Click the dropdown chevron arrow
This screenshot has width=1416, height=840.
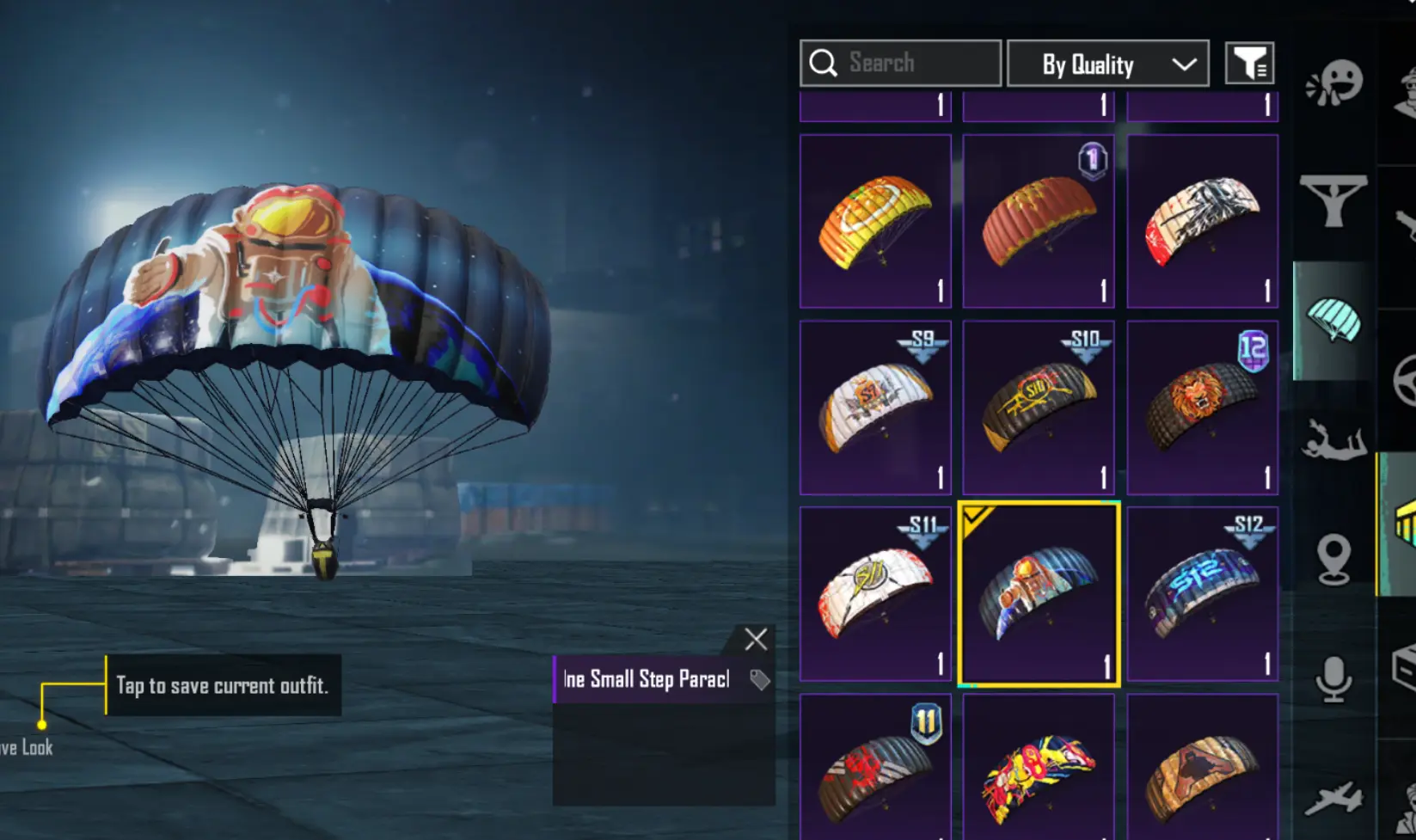click(1184, 64)
